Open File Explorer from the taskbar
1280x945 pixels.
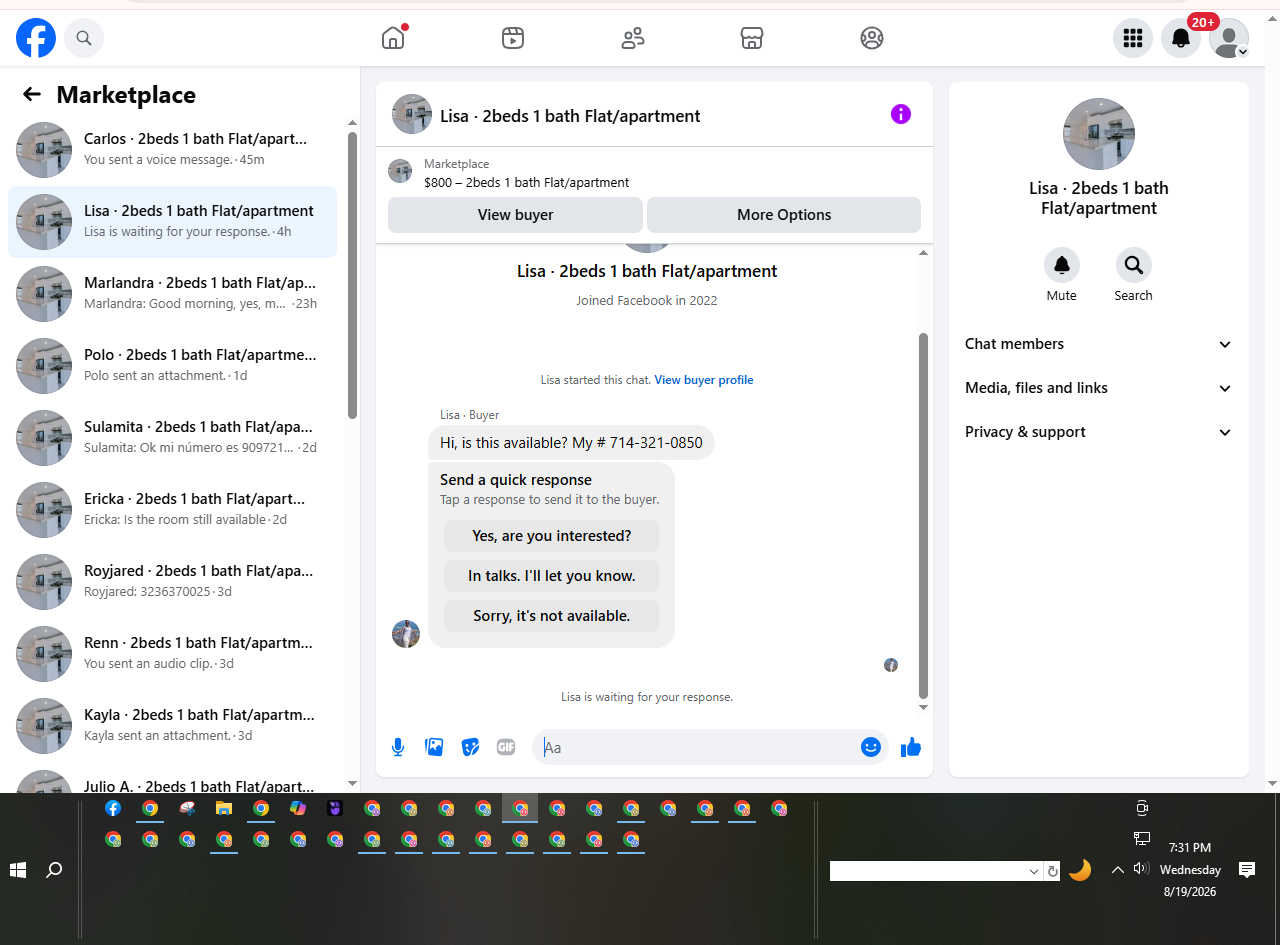coord(224,808)
